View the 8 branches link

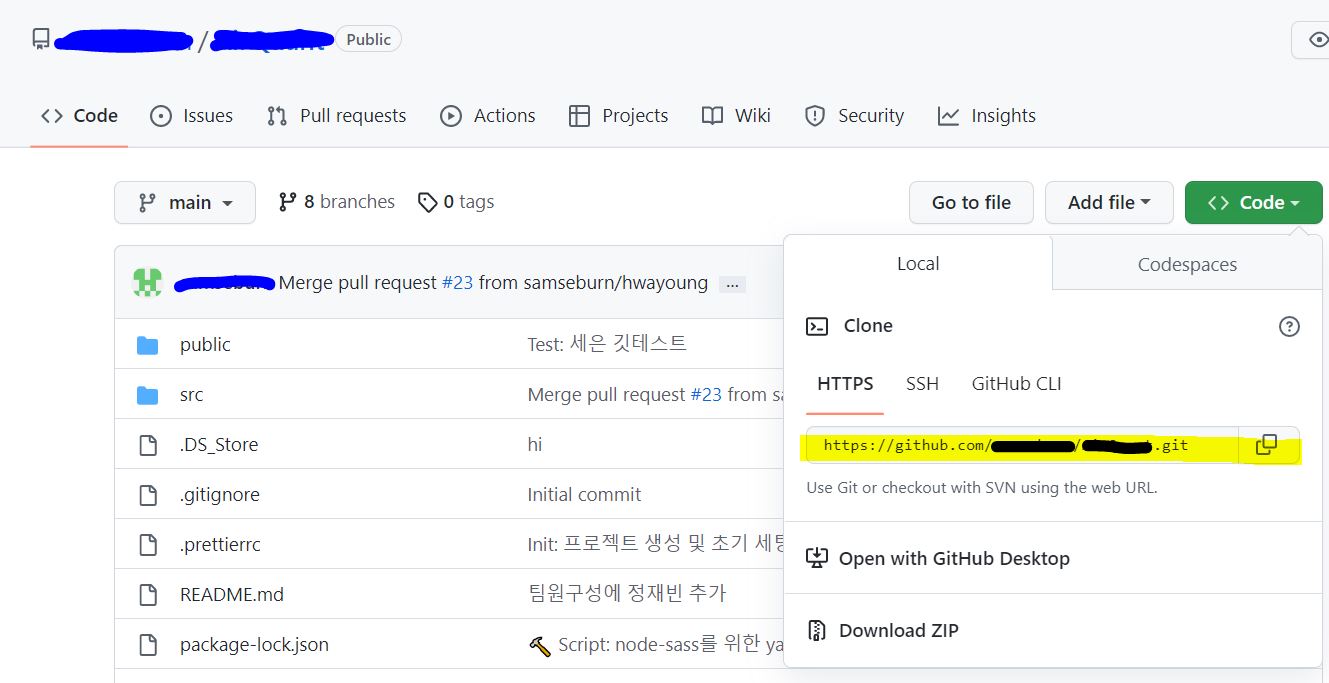tap(336, 202)
